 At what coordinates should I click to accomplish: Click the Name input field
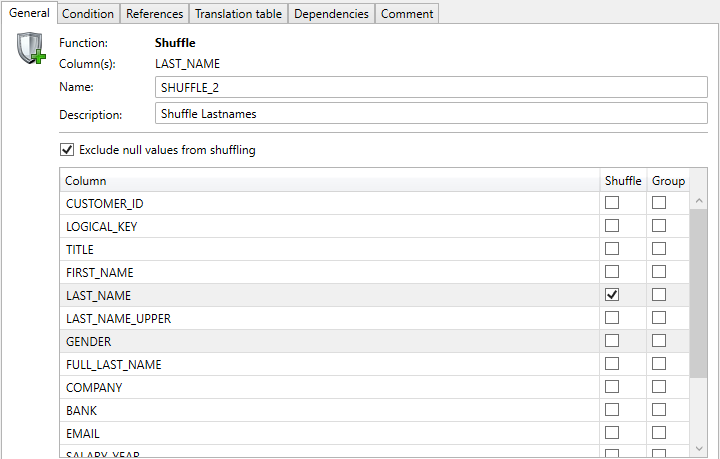[430, 88]
